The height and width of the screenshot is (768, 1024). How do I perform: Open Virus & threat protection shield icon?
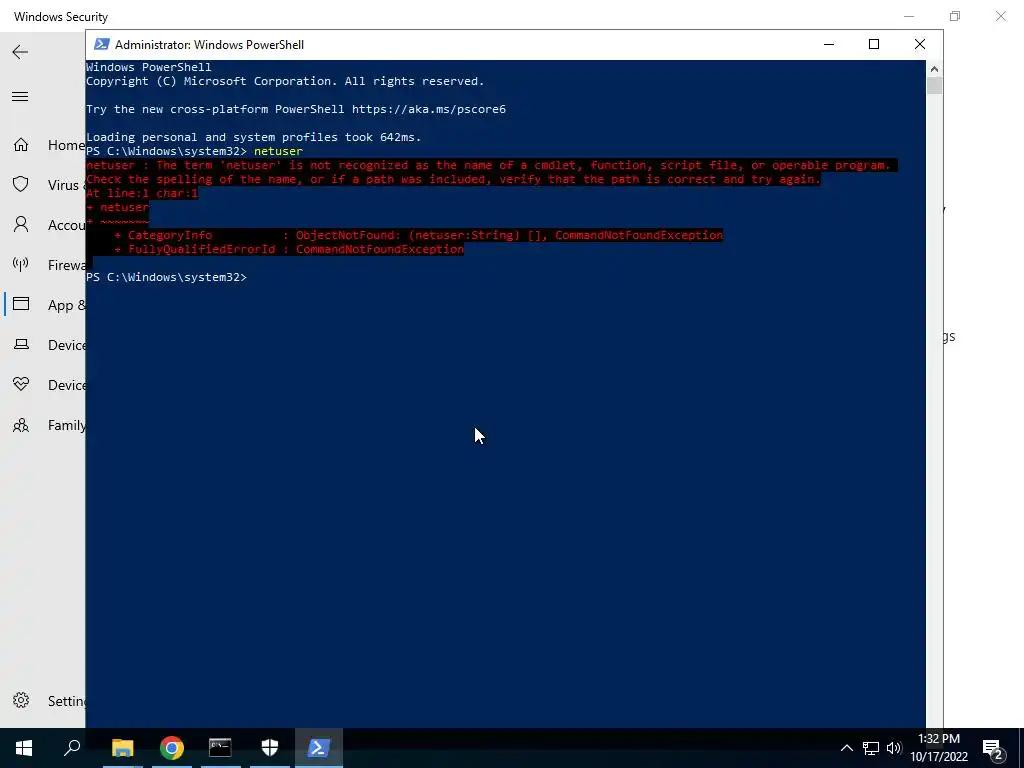(x=21, y=184)
